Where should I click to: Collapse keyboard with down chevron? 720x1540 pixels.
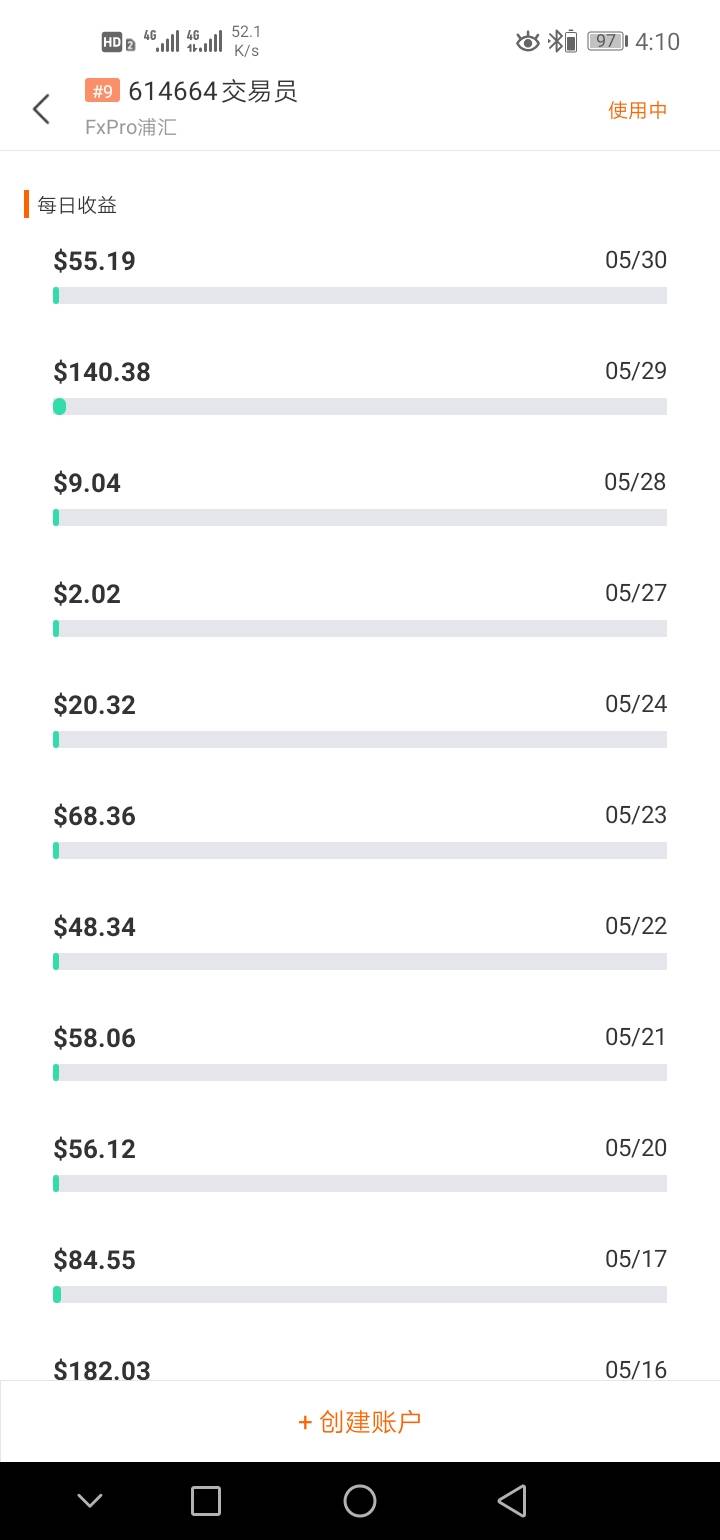[90, 1500]
